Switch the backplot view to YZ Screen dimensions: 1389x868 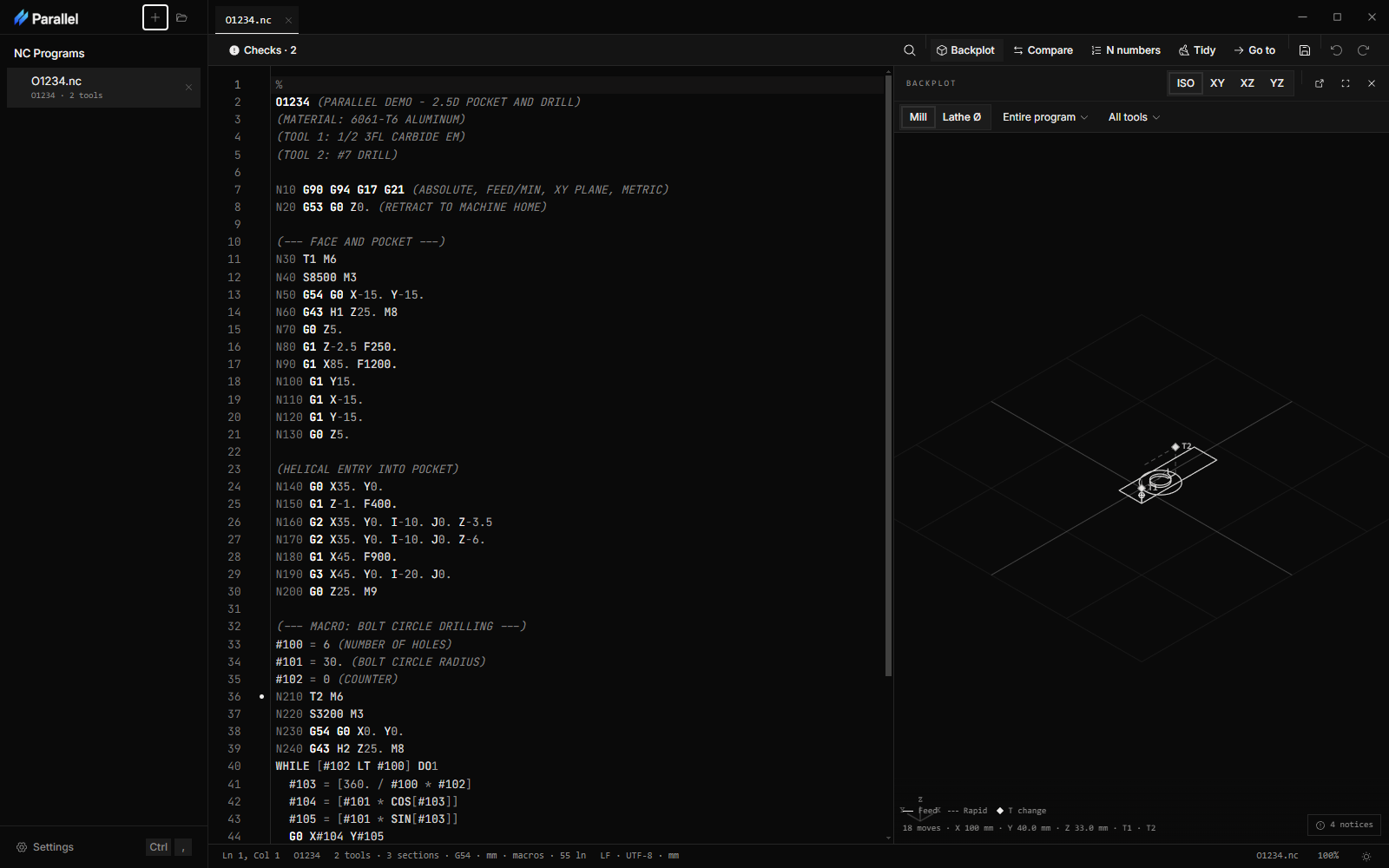1277,83
